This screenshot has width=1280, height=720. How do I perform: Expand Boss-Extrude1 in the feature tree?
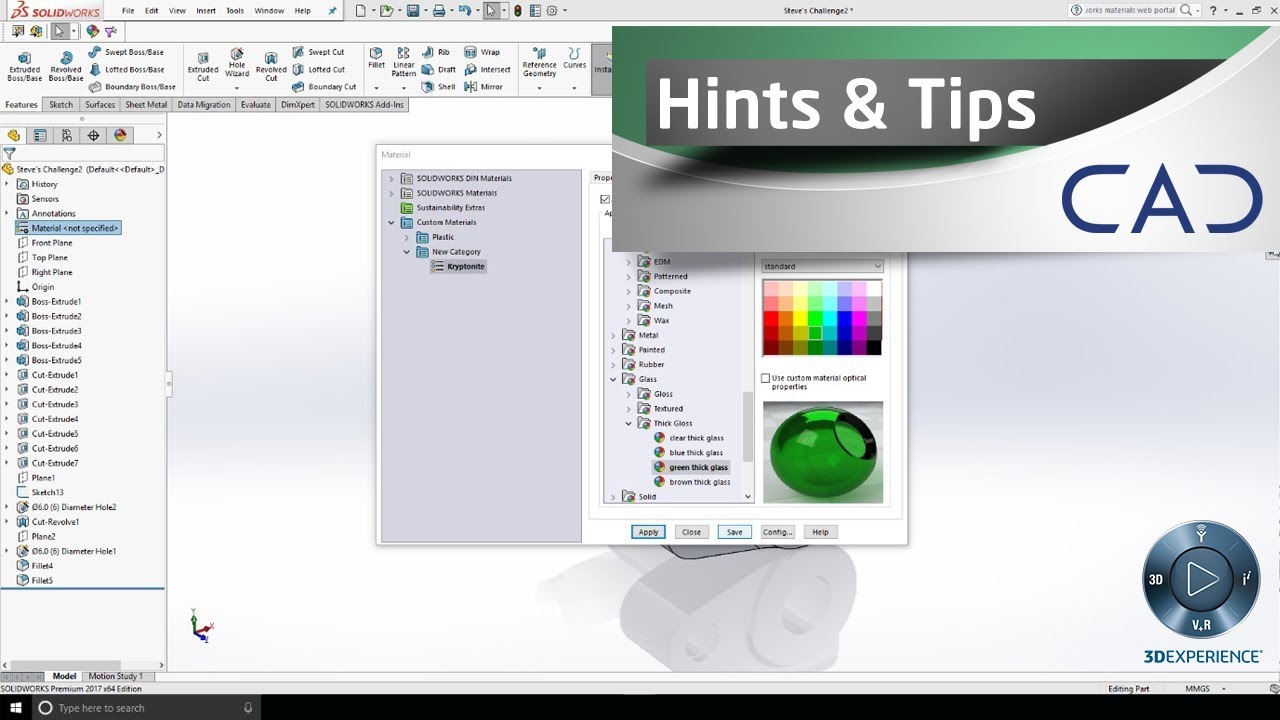click(7, 301)
